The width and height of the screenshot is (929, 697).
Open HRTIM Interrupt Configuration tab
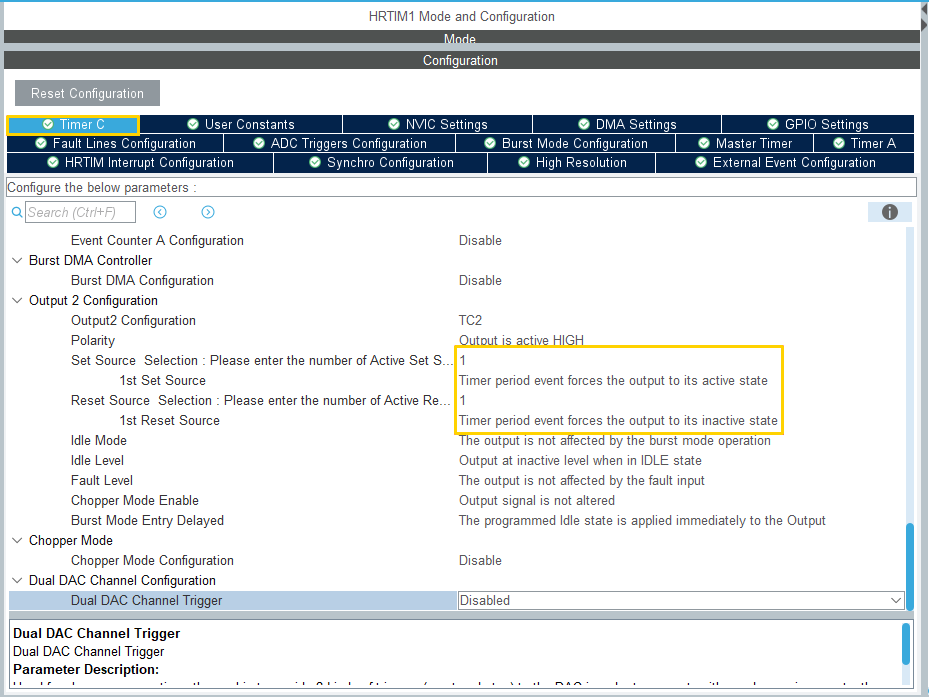(140, 162)
